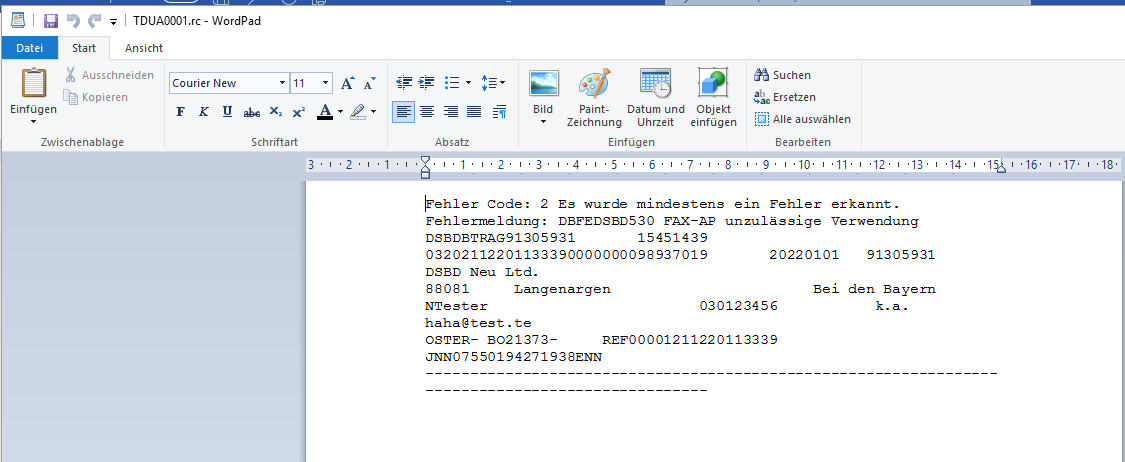Grow font size with the enlarge-font icon
Screen dimensions: 1125x462
click(x=347, y=83)
